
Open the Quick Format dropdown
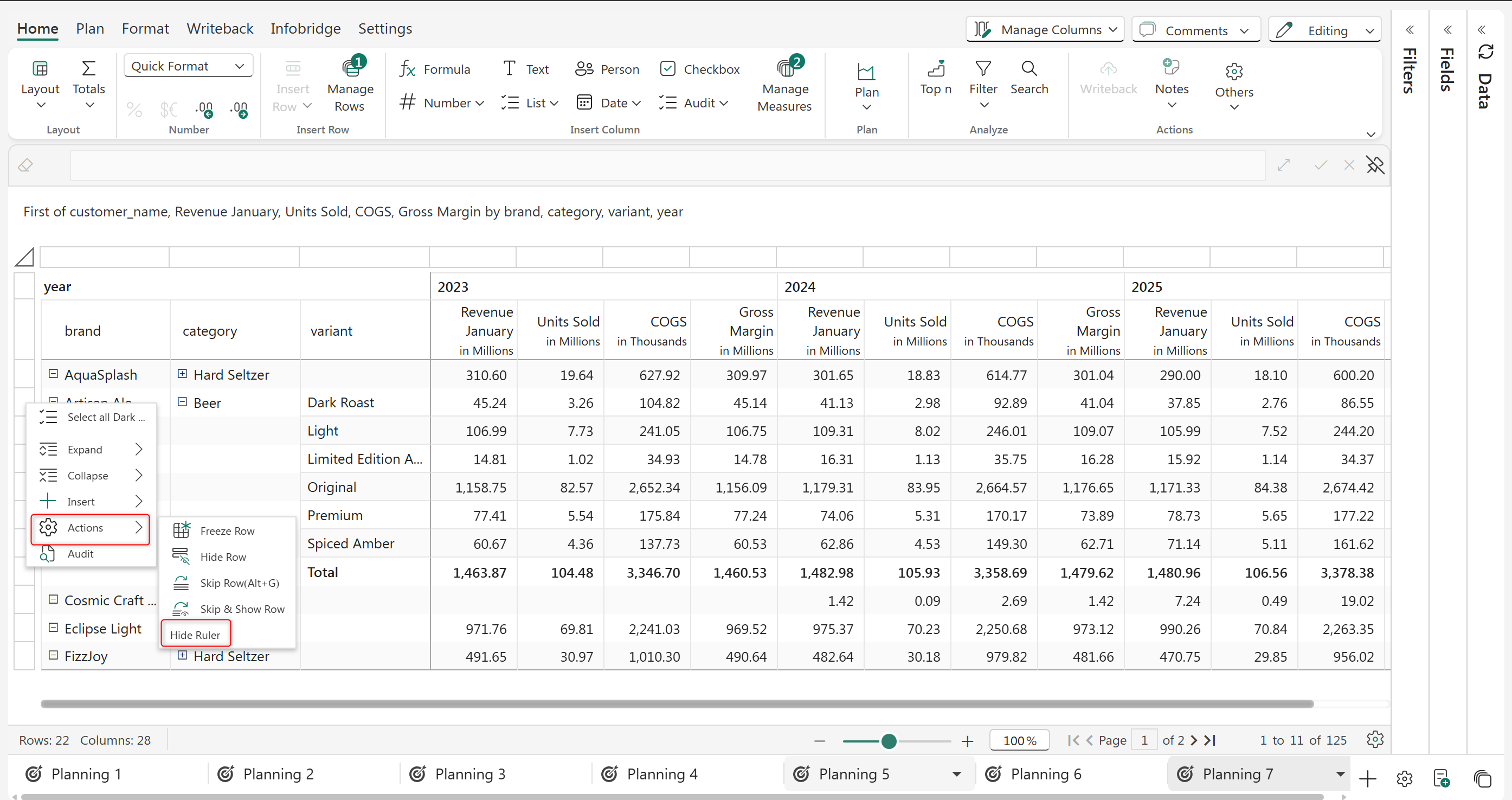point(188,66)
